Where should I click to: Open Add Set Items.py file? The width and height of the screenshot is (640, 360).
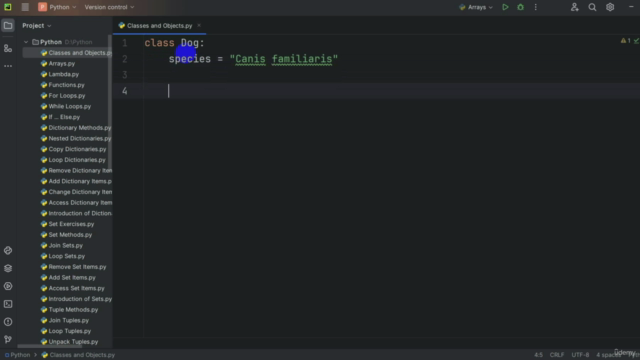click(67, 277)
